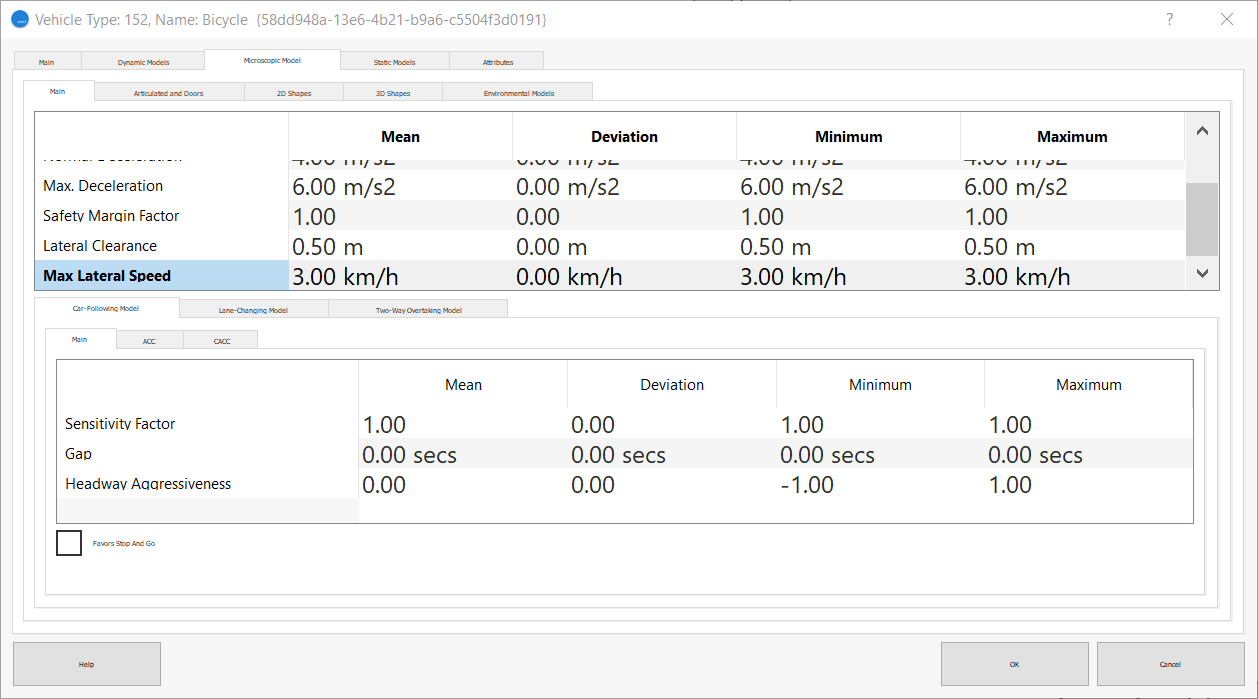The width and height of the screenshot is (1258, 699).
Task: Click the scroll down arrow of parameters table
Action: 1202,273
